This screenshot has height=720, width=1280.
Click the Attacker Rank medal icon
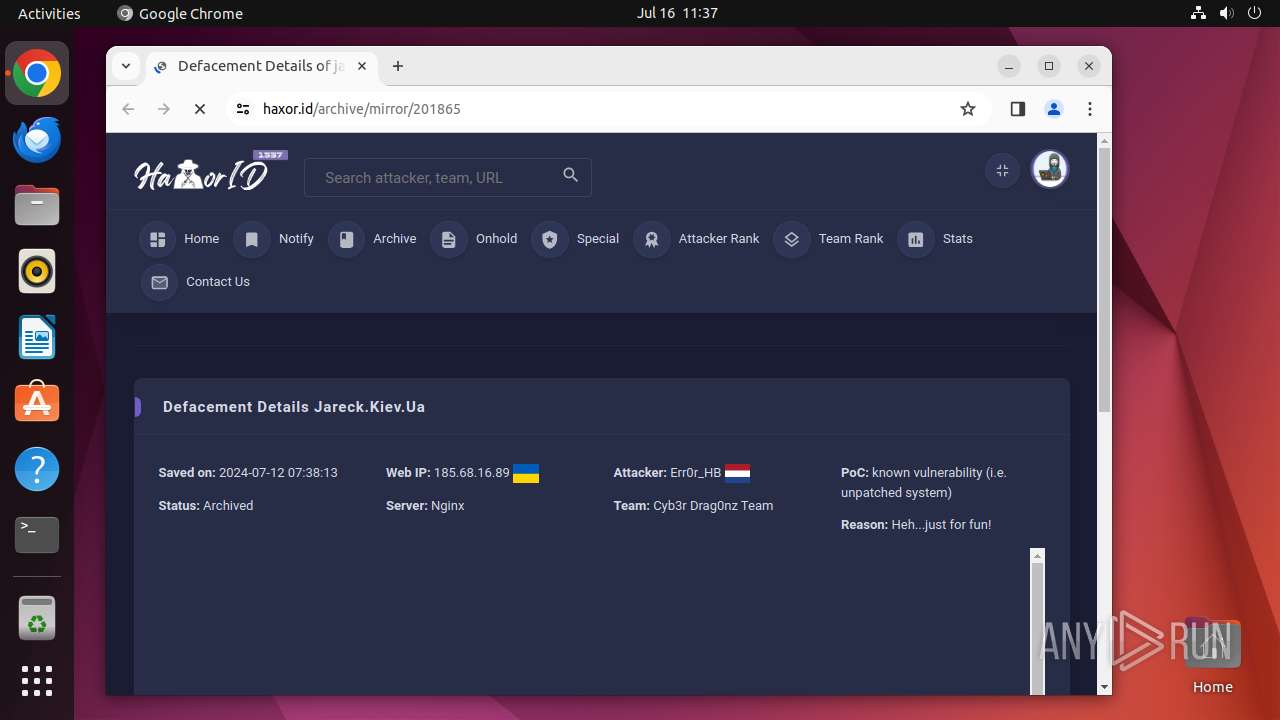[651, 239]
